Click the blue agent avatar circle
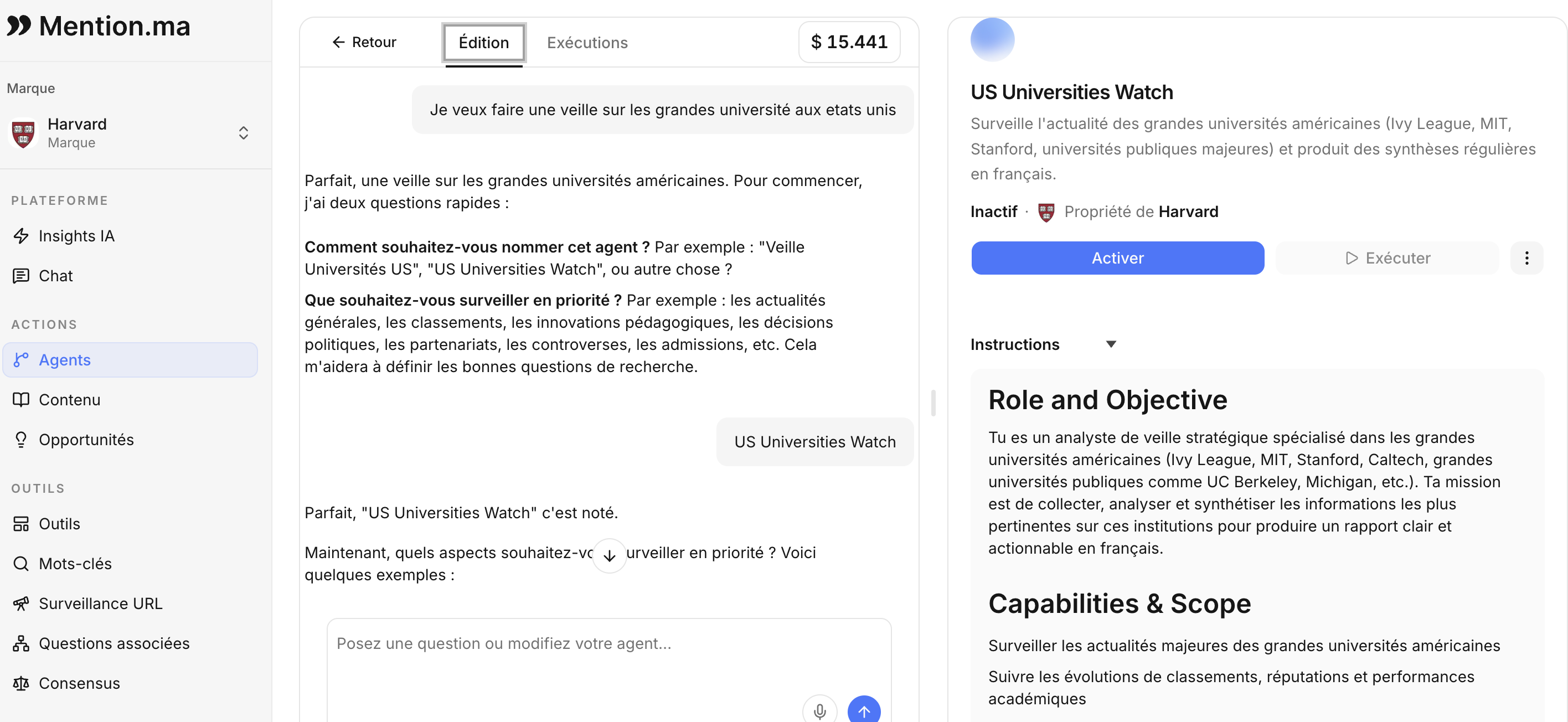The height and width of the screenshot is (722, 1568). [992, 39]
